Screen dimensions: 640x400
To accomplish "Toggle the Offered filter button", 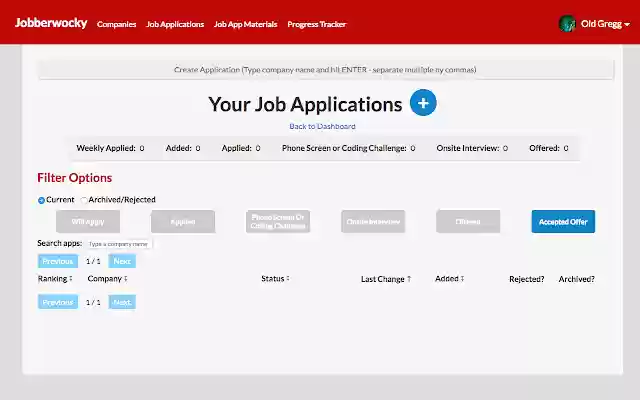I will 468,222.
